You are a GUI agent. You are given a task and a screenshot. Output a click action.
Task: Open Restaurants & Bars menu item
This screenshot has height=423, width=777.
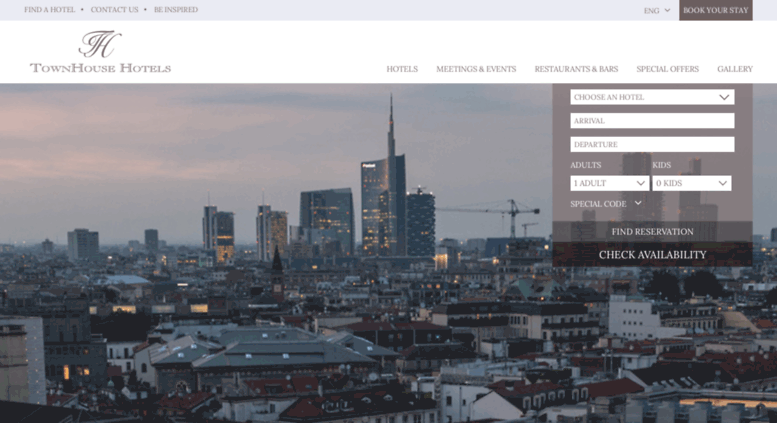point(576,69)
